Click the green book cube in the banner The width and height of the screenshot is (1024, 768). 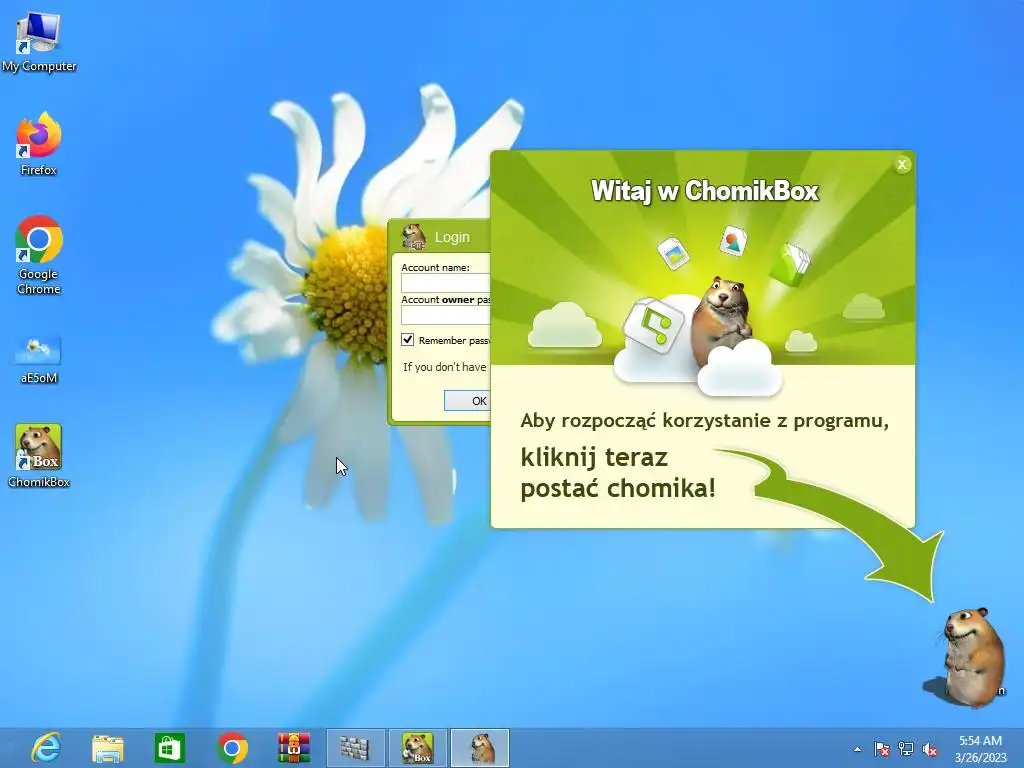791,264
